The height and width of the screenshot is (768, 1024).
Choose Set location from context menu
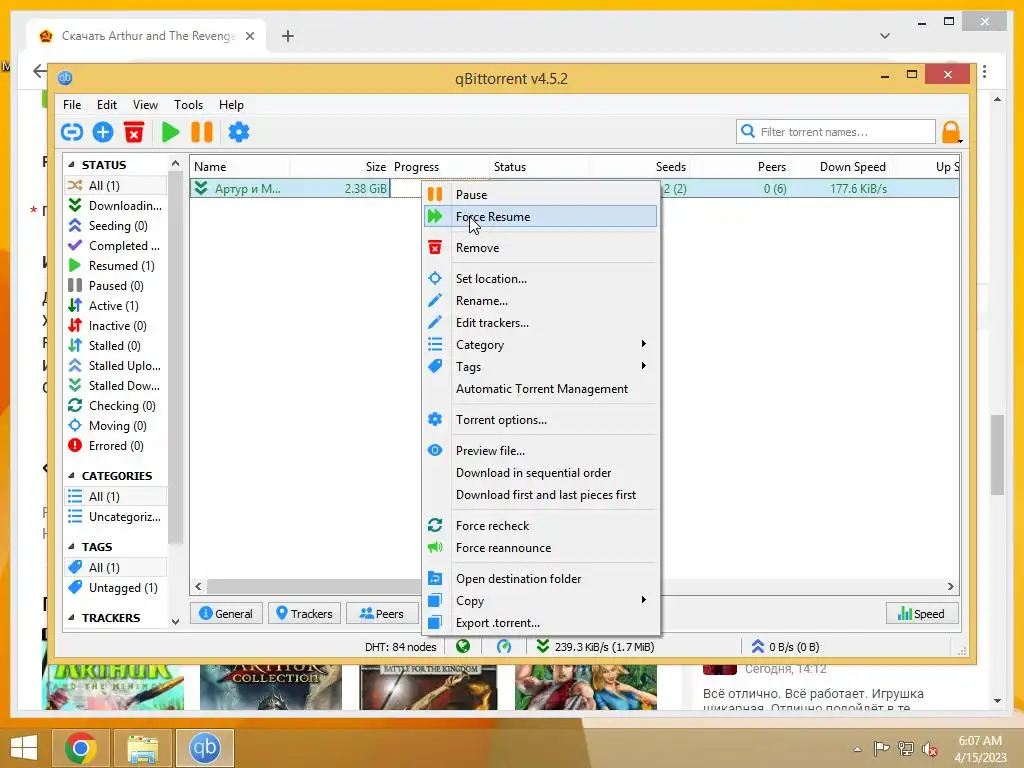coord(541,279)
